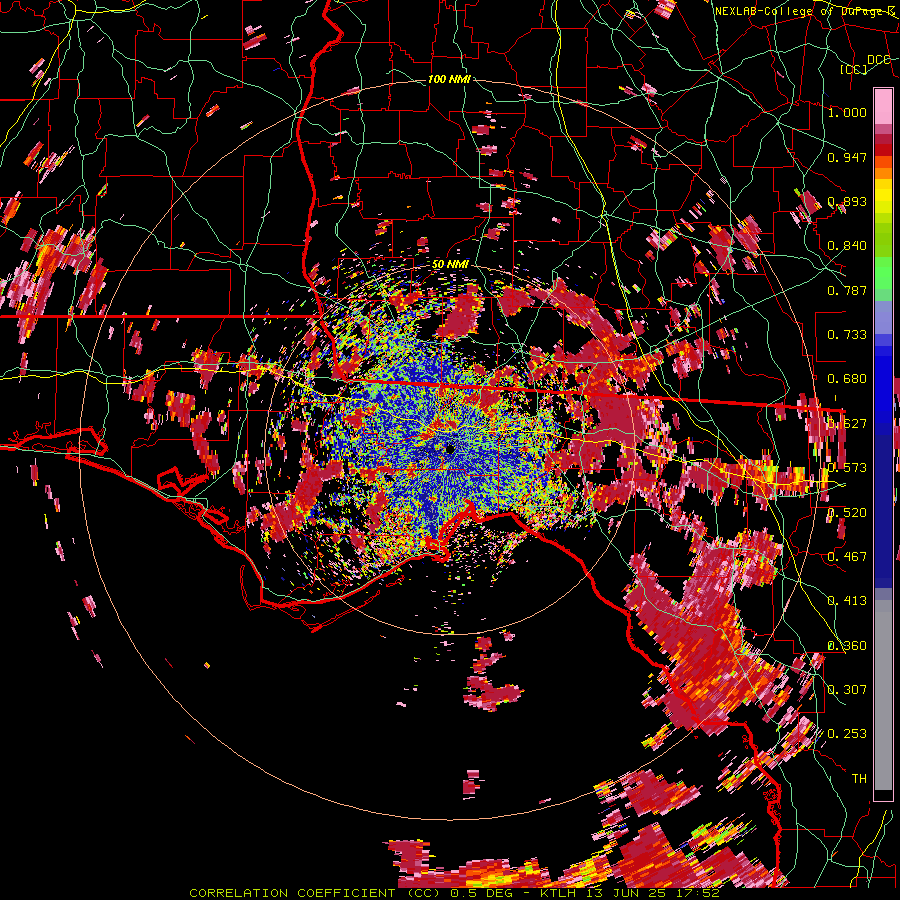Image resolution: width=900 pixels, height=900 pixels.
Task: Click the TH label on color bar
Action: click(x=859, y=779)
